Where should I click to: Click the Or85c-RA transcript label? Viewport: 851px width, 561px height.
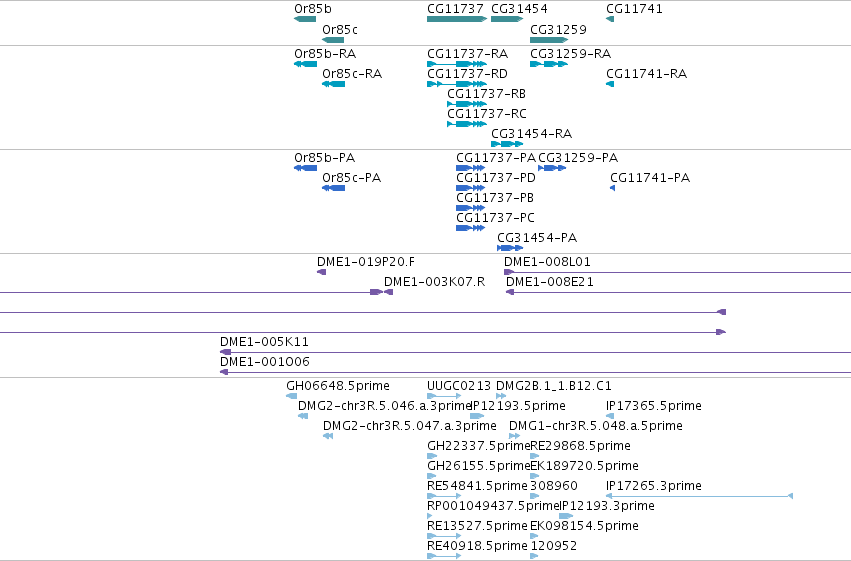pyautogui.click(x=352, y=74)
